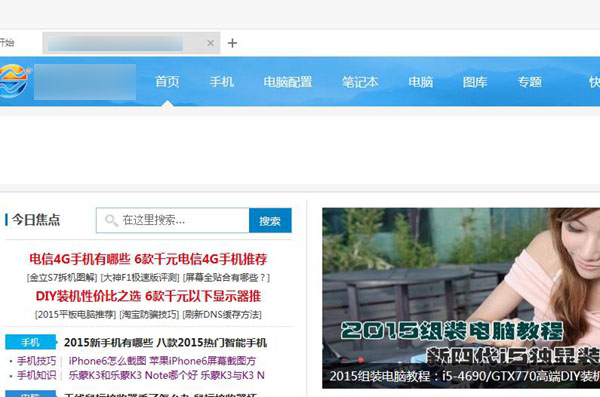
Task: Open link 金立S7拆机图解
Action: (62, 278)
